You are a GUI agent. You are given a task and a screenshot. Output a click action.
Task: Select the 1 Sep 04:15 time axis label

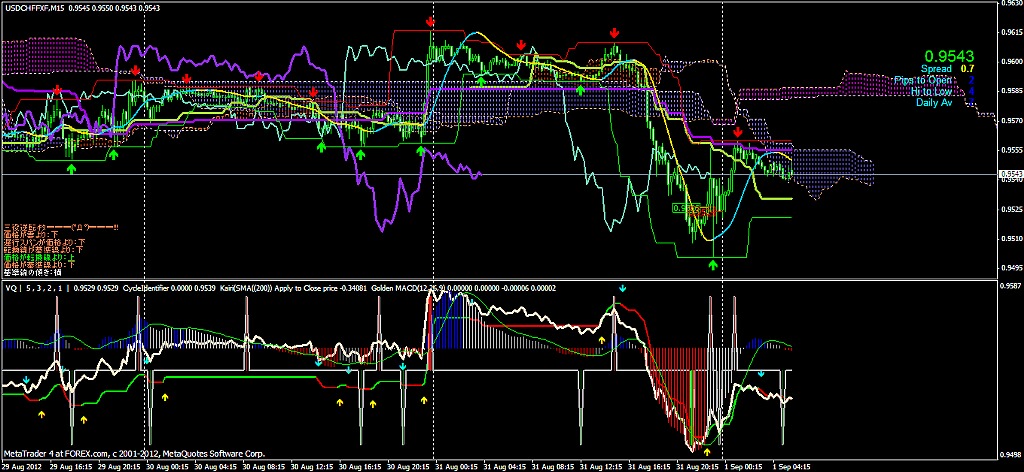pos(790,467)
